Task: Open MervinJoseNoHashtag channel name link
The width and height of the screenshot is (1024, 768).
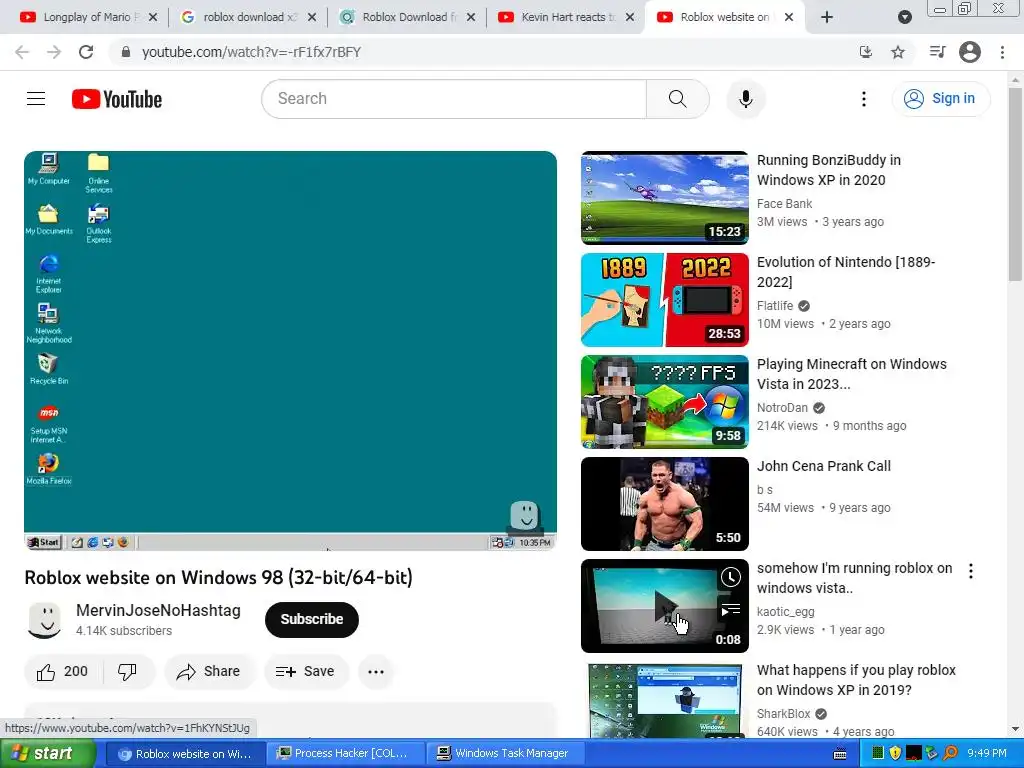Action: pyautogui.click(x=158, y=610)
